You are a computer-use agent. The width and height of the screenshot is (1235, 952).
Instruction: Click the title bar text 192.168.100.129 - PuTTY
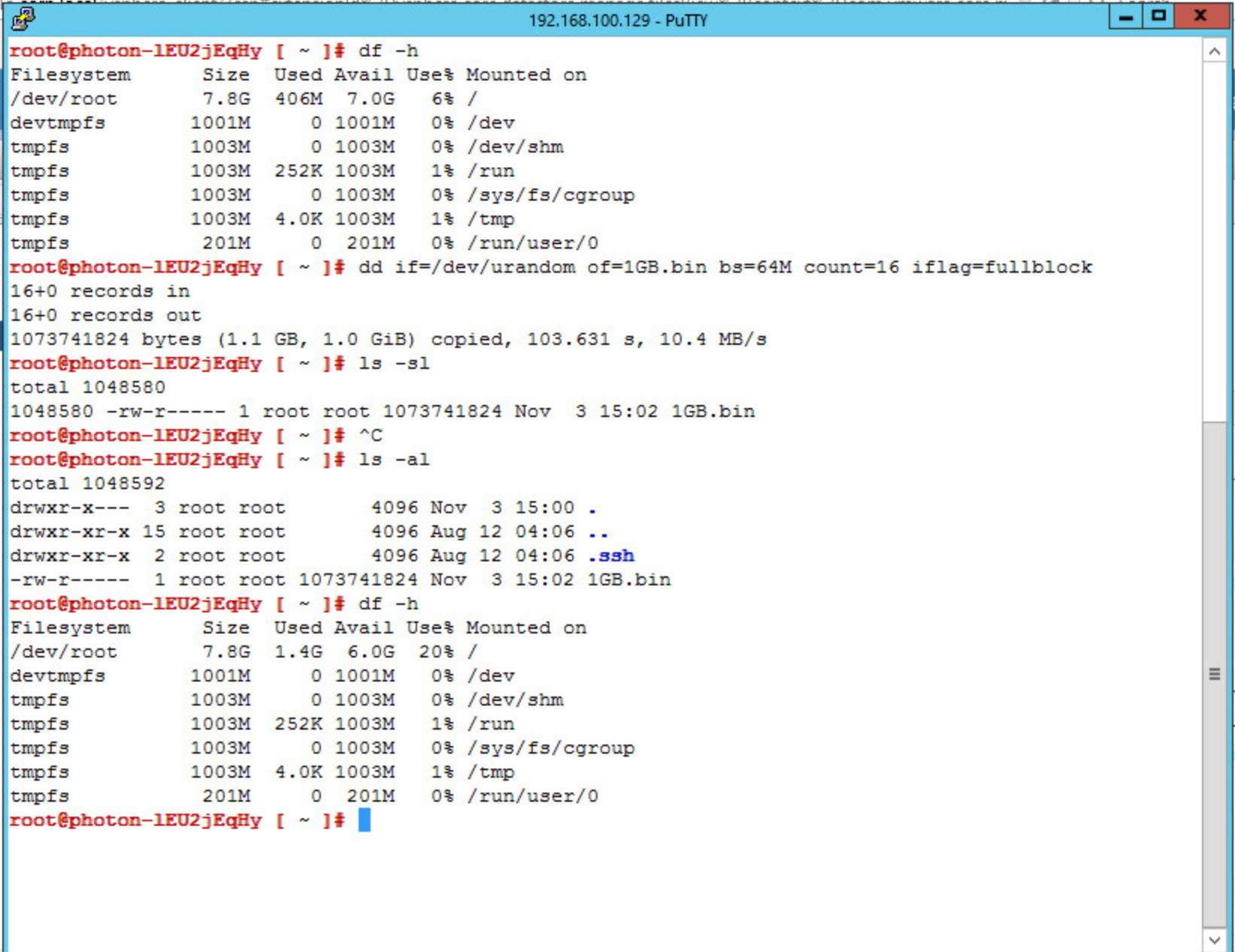click(617, 20)
